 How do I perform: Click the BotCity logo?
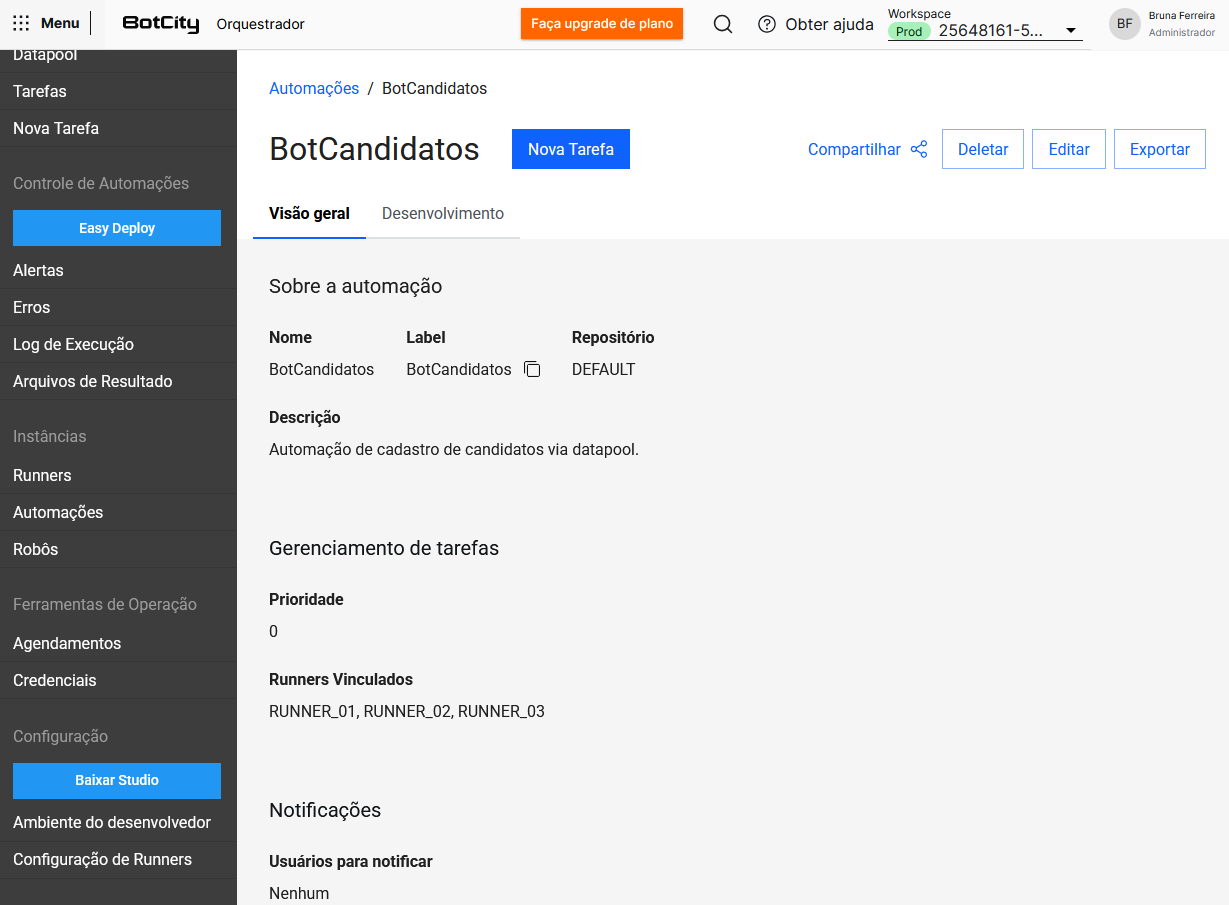click(161, 24)
